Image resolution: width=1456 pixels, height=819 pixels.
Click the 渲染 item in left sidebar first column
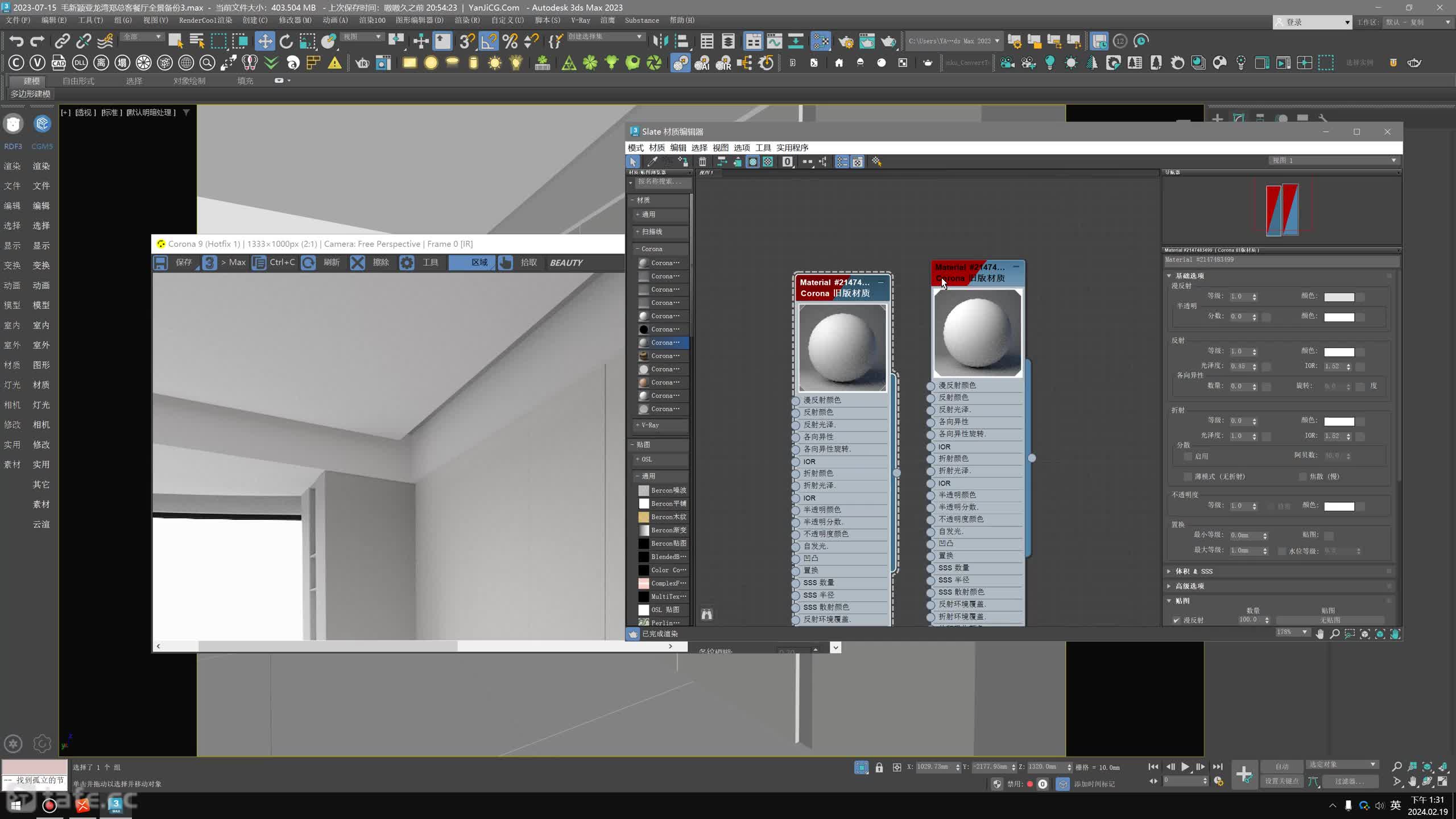[12, 166]
